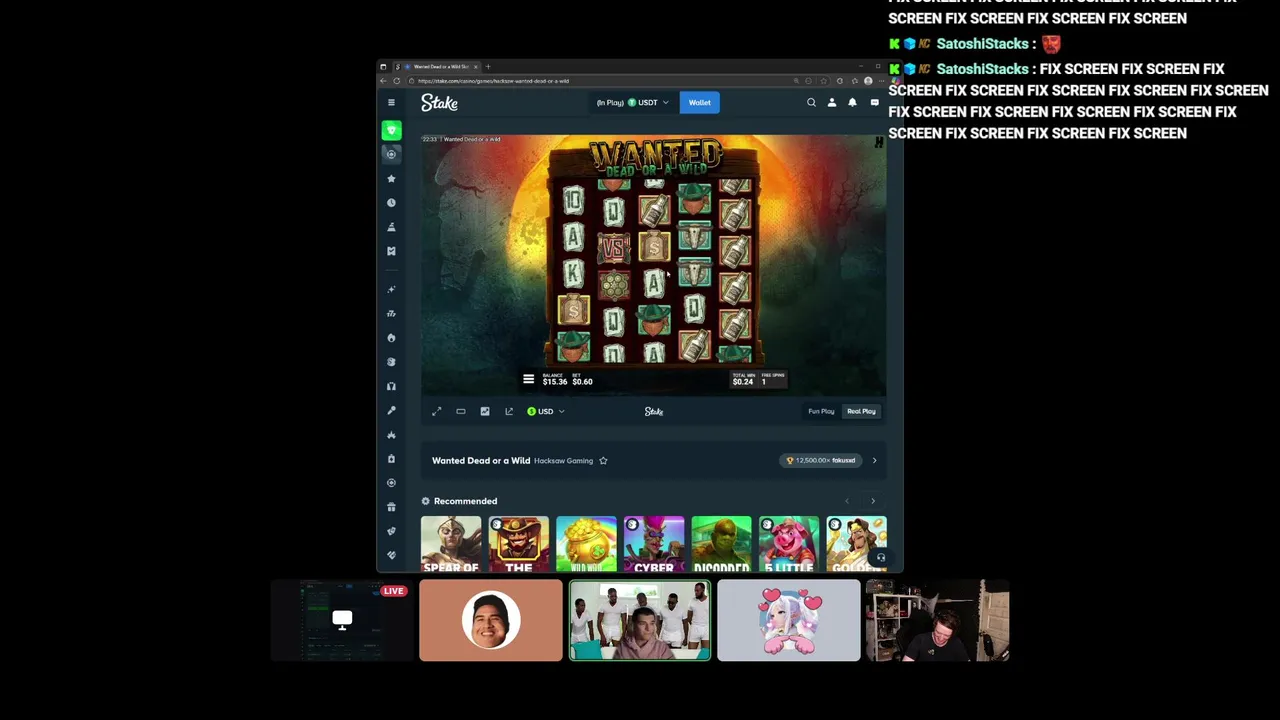The height and width of the screenshot is (720, 1280).
Task: Select the group-in-white webcam tile
Action: (640, 621)
